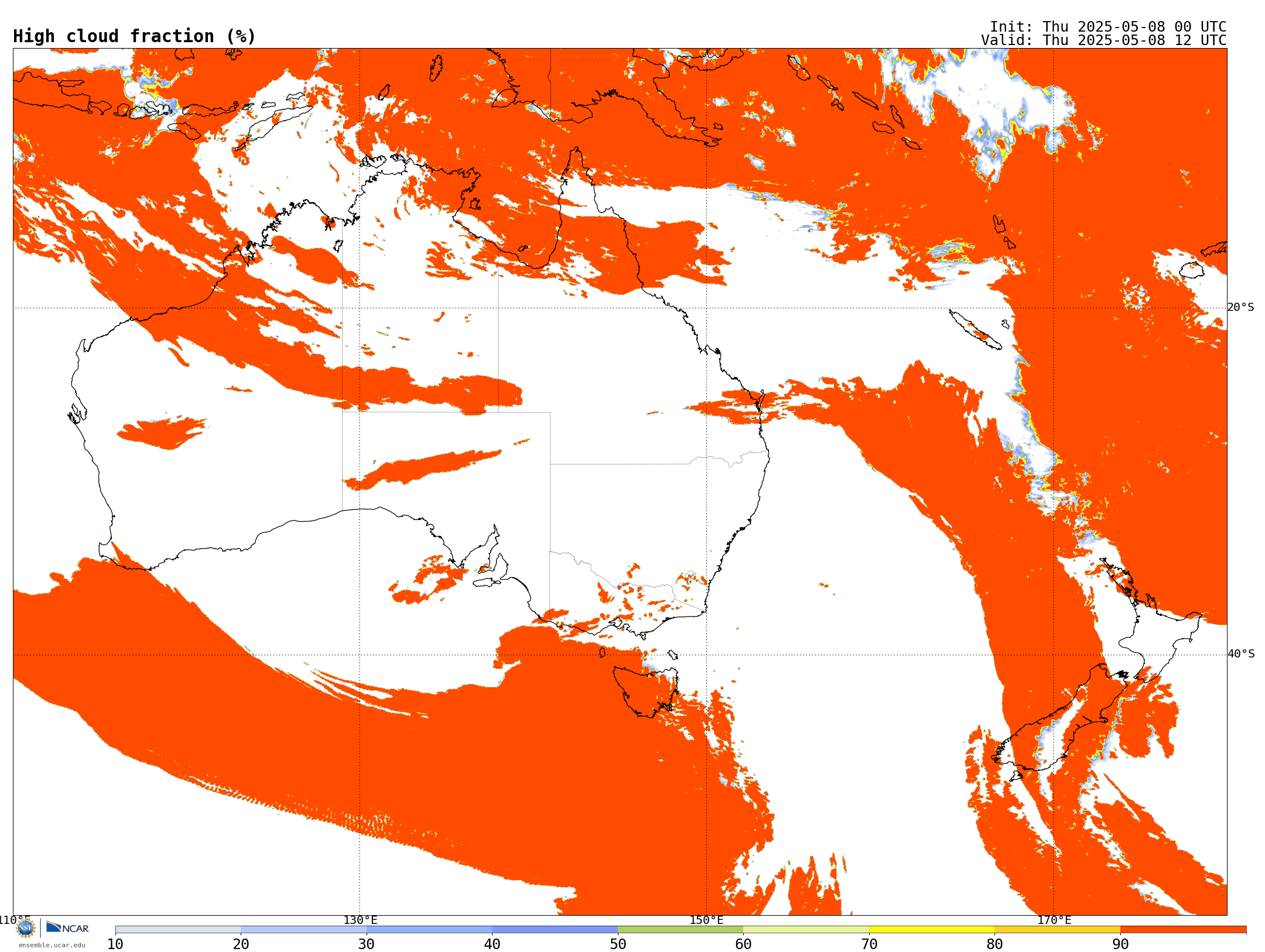Click New Zealand's South Island outline
This screenshot has width=1265, height=952.
click(1060, 717)
